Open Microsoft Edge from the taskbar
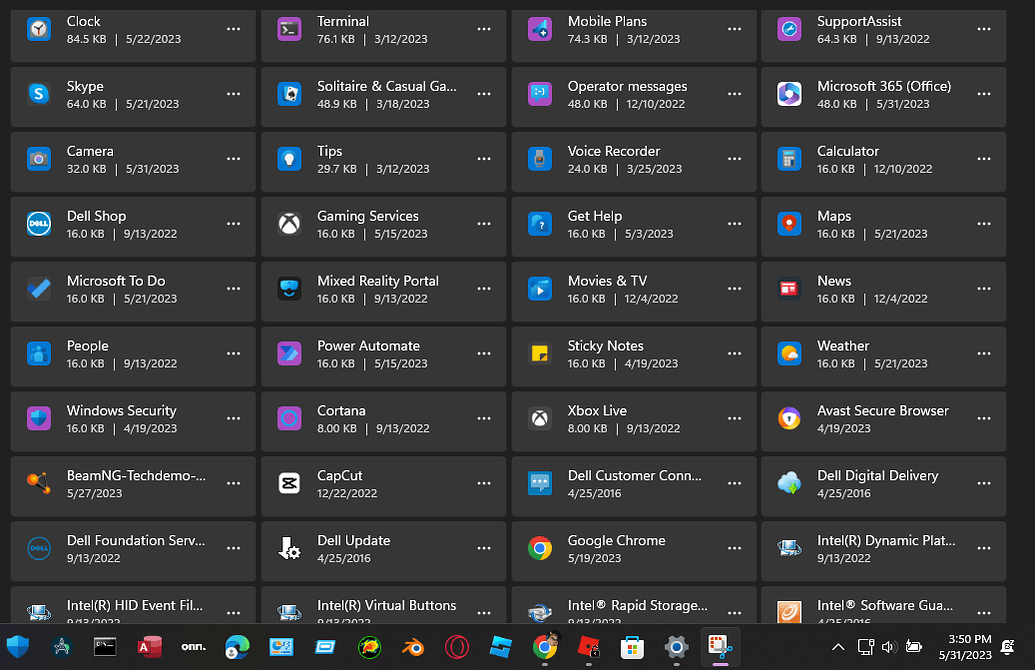This screenshot has width=1035, height=670. click(237, 647)
